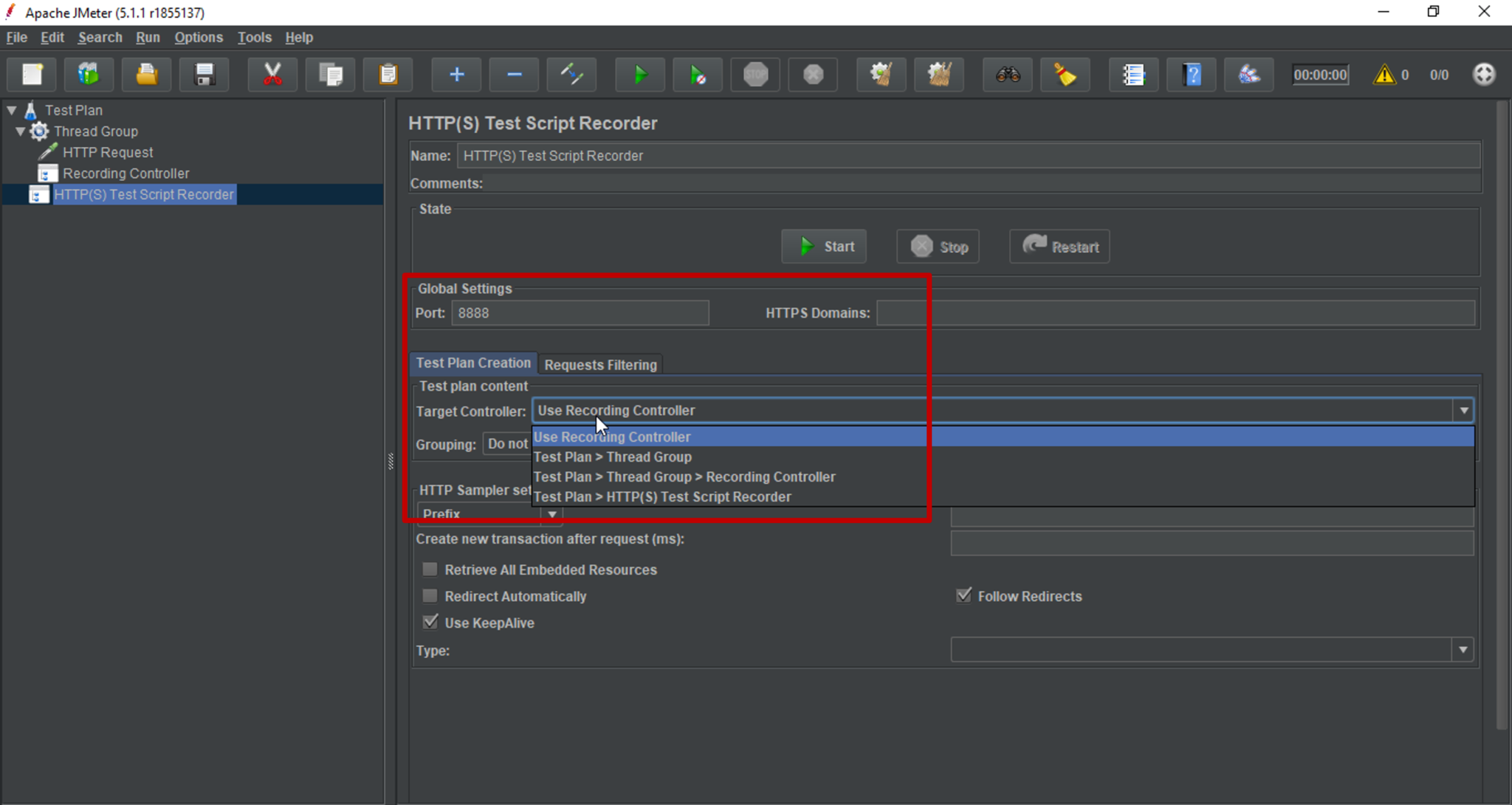Open the Templates icon in toolbar
The image size is (1512, 805).
pos(89,75)
